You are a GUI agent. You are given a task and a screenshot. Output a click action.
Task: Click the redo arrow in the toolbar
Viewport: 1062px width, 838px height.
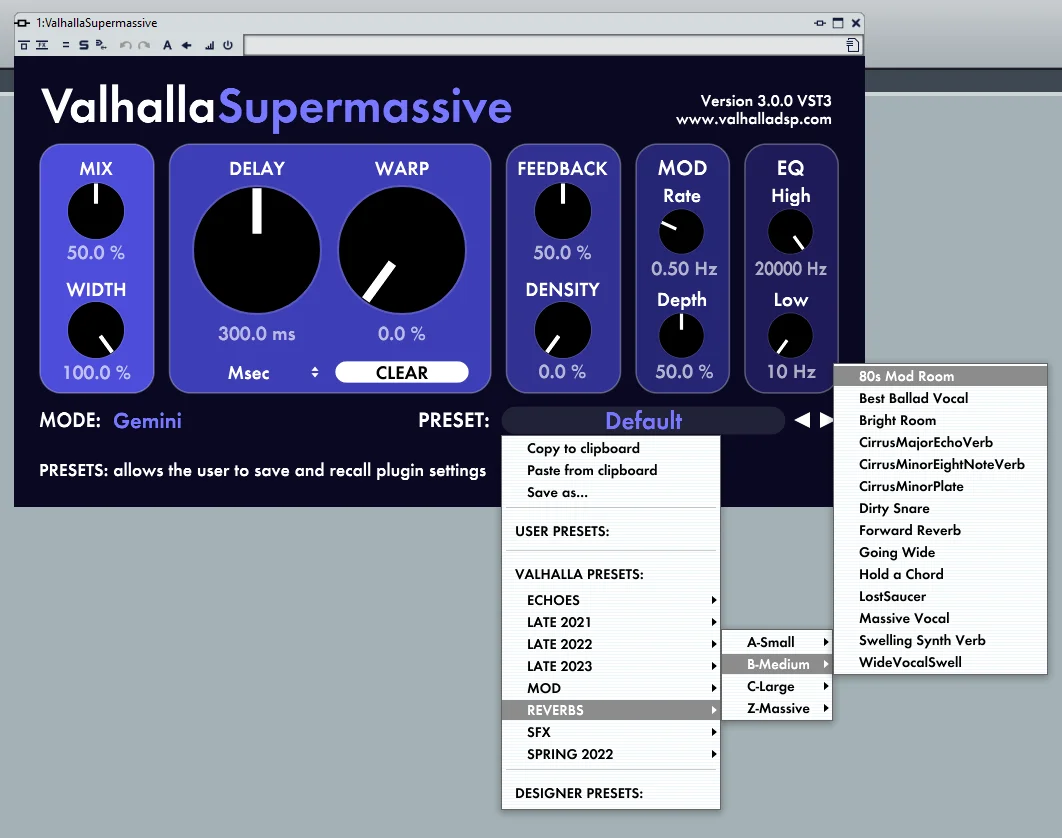click(x=144, y=45)
